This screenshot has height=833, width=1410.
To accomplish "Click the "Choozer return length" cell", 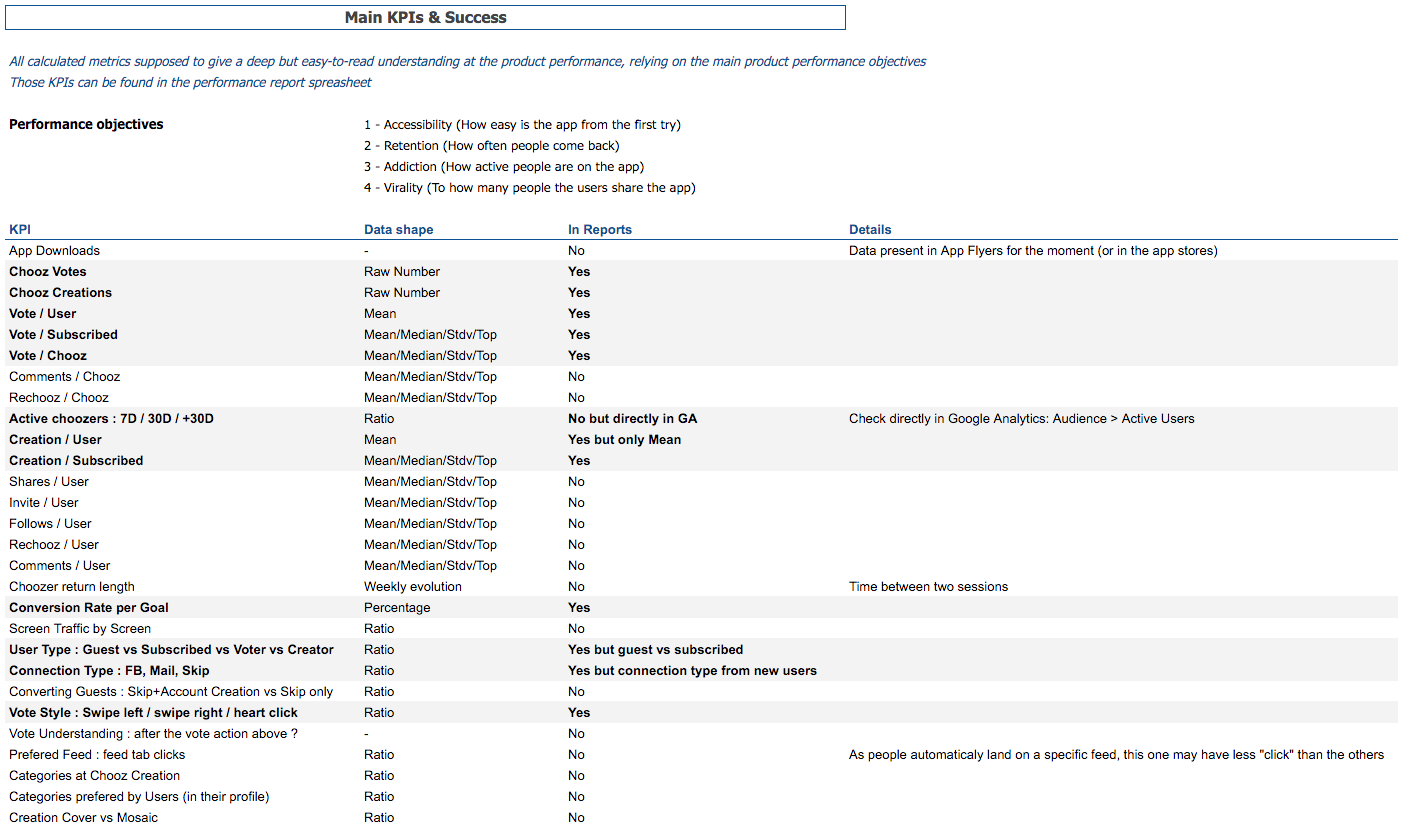I will coord(72,587).
